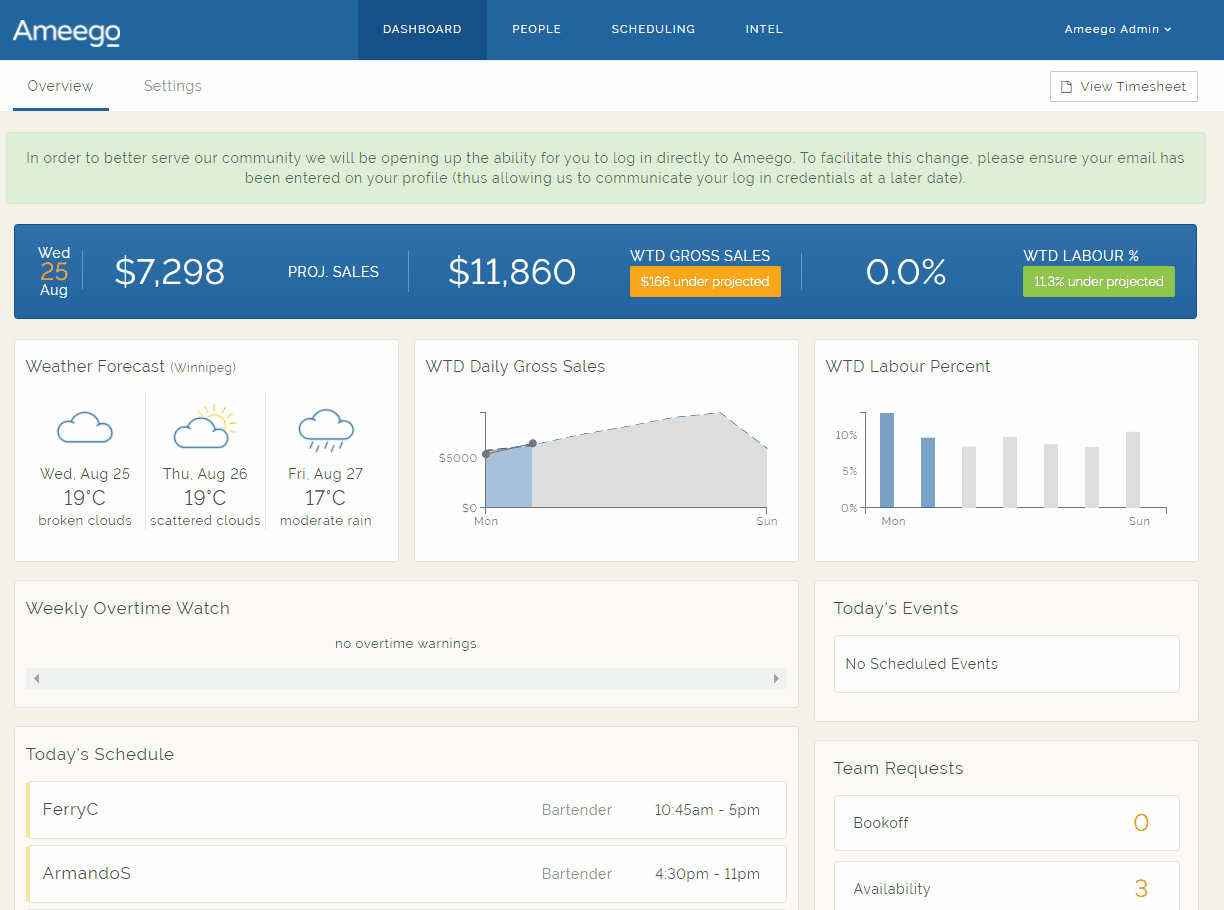Image resolution: width=1224 pixels, height=910 pixels.
Task: Click the orange $166 under projected badge
Action: point(705,282)
